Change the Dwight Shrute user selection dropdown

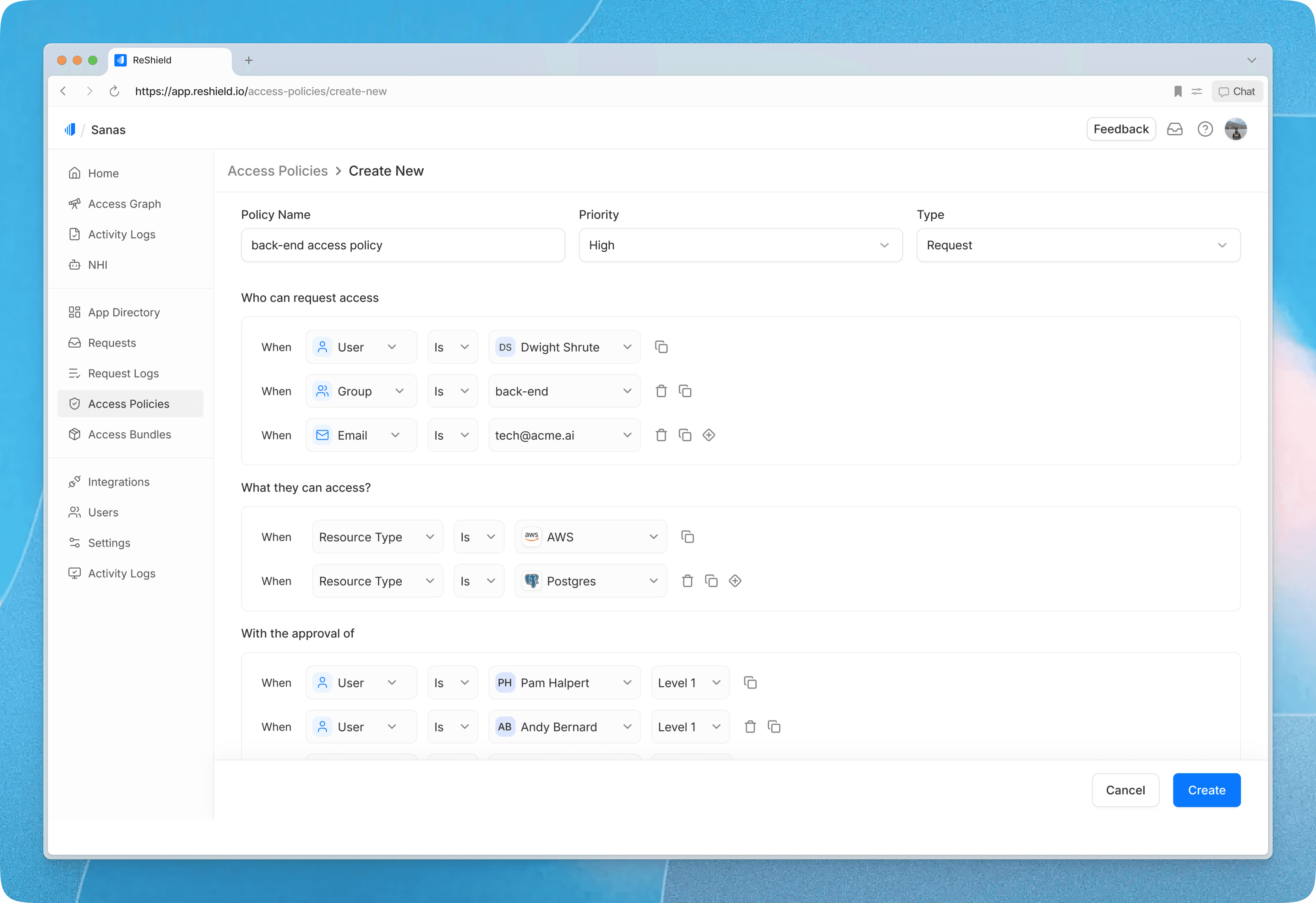tap(564, 347)
